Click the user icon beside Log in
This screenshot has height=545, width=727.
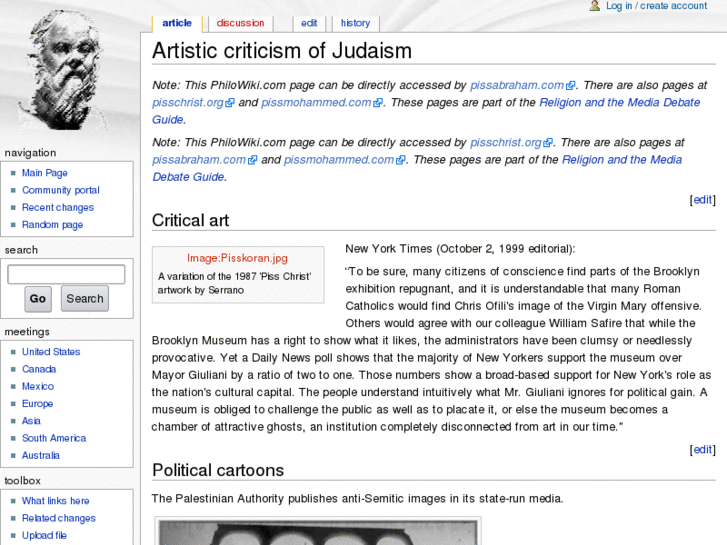(x=594, y=6)
